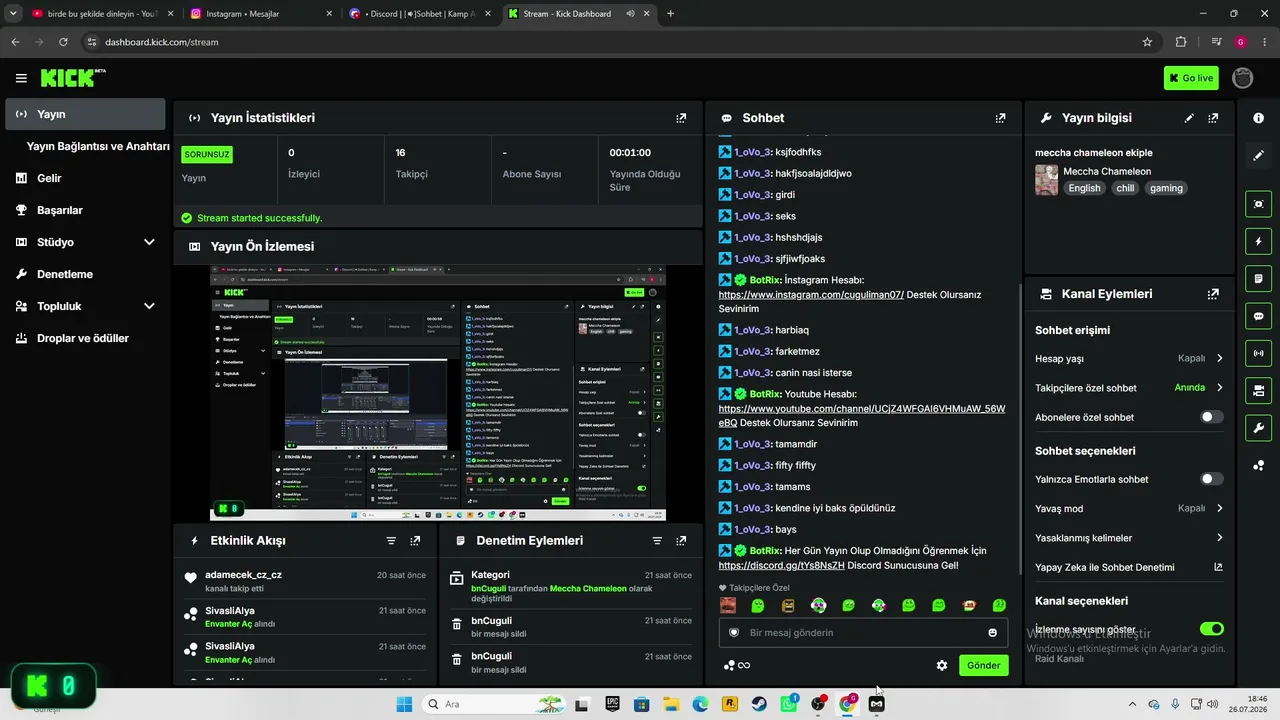Switch to the Instagram Mesajlar browser tab
This screenshot has height=720, width=1280.
point(260,14)
